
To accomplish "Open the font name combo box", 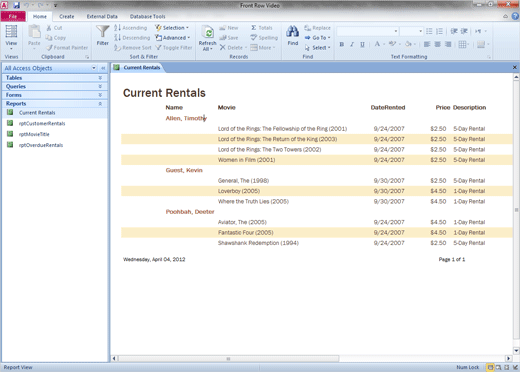I will point(368,31).
